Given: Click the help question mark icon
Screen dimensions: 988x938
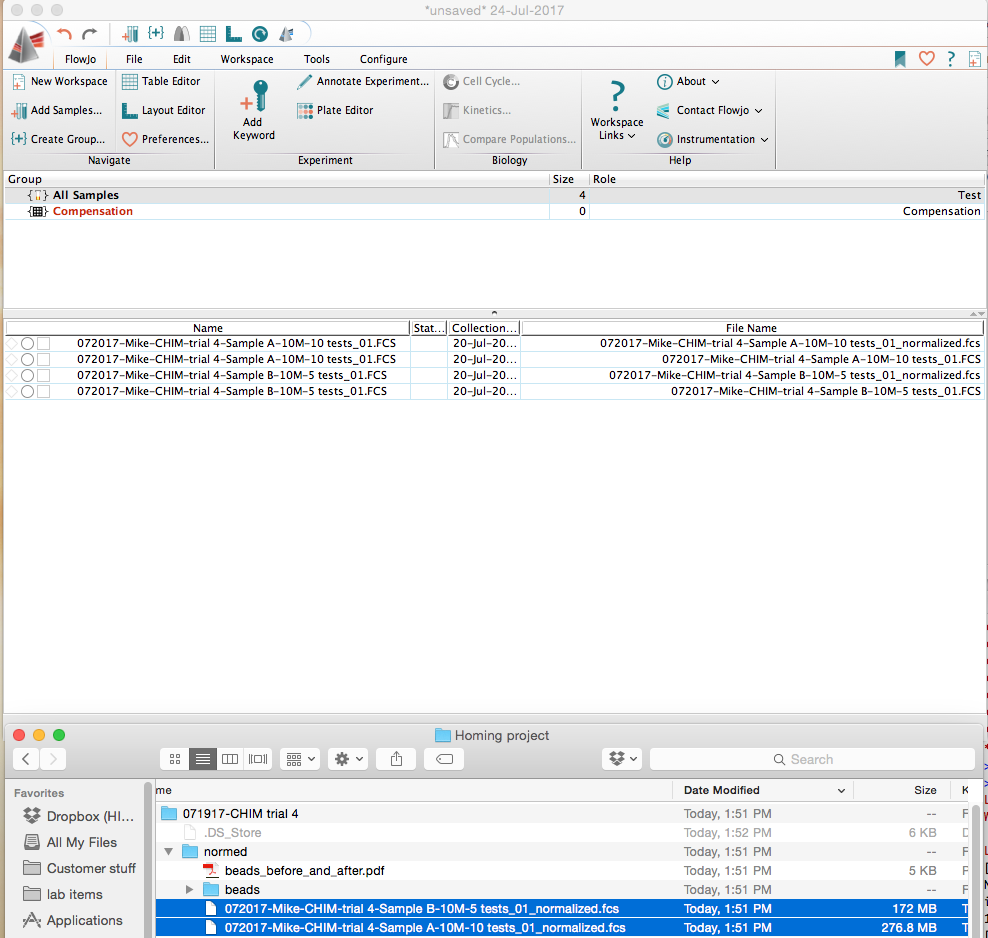Looking at the screenshot, I should tap(949, 59).
